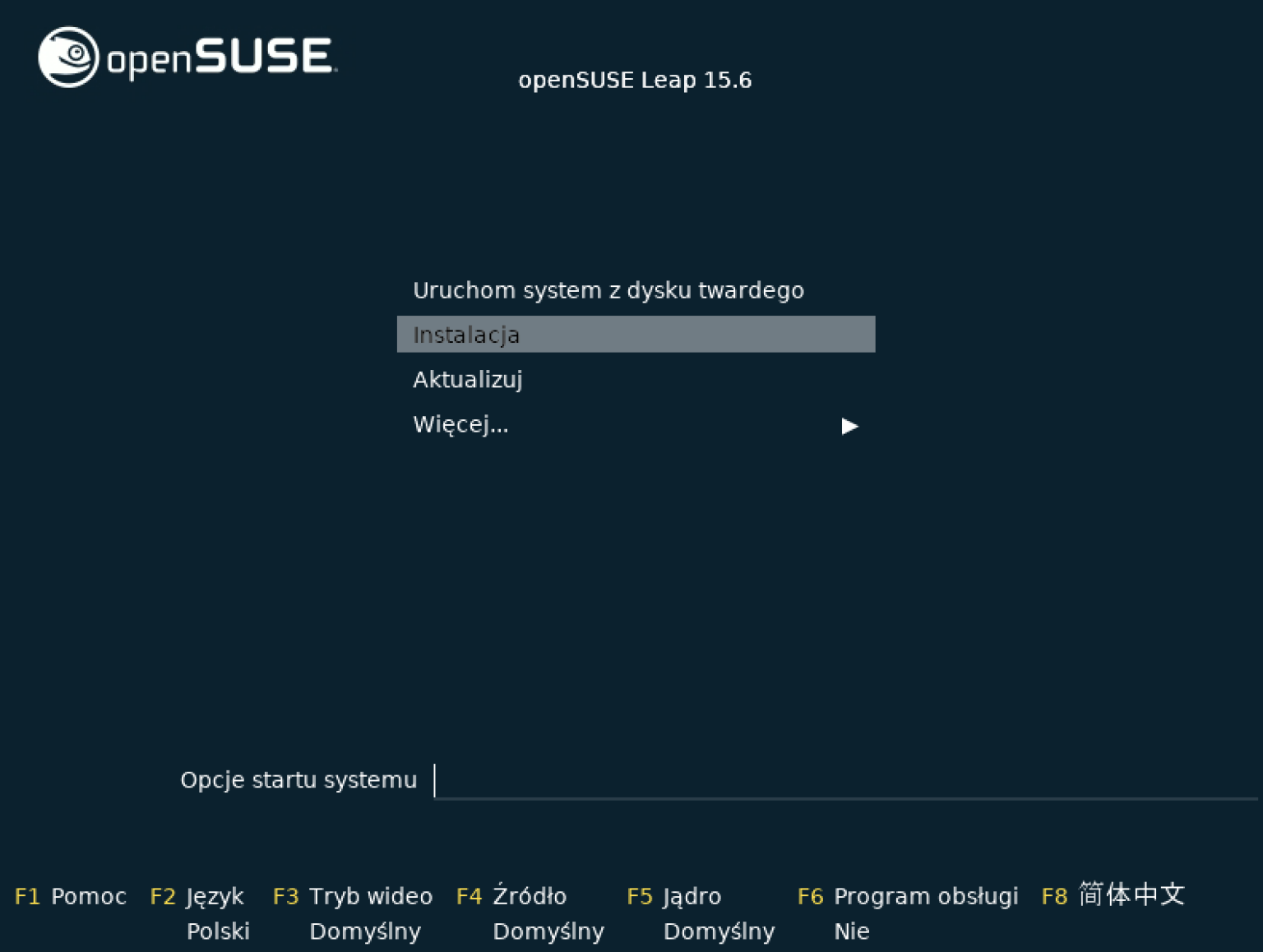Select the Aktualizuj boot option

468,380
